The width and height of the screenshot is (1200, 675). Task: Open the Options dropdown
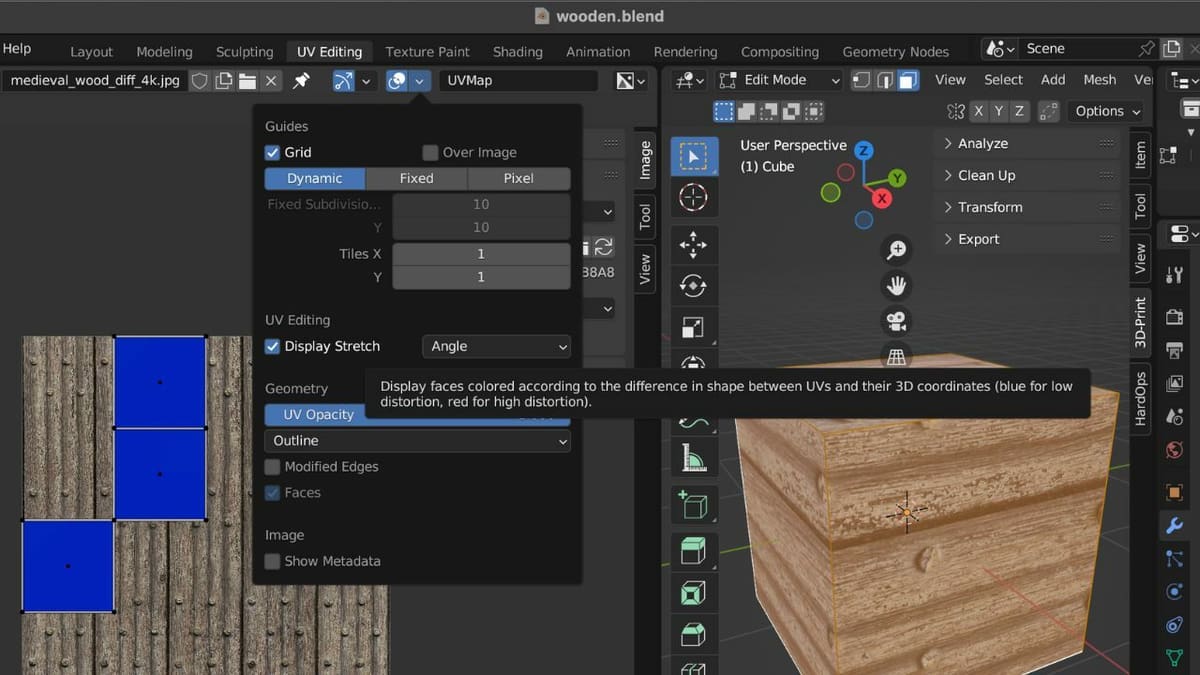[1107, 111]
